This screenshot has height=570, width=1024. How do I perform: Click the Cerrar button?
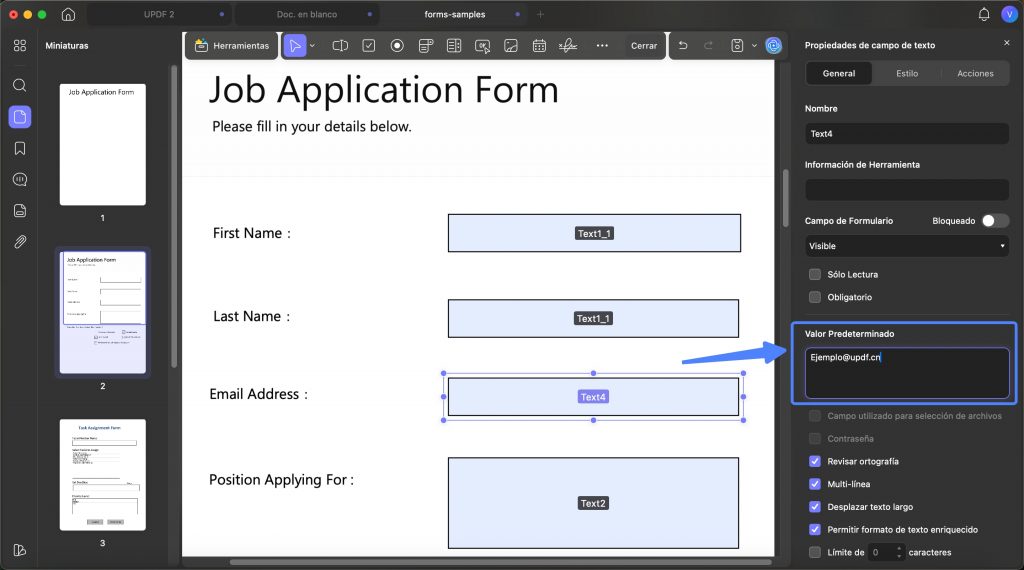point(644,46)
